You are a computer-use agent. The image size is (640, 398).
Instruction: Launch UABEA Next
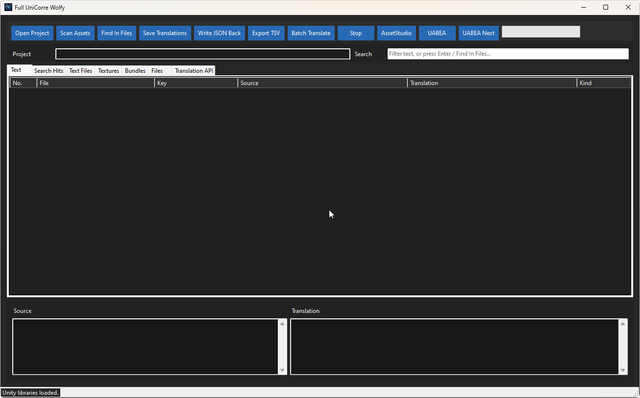478,33
